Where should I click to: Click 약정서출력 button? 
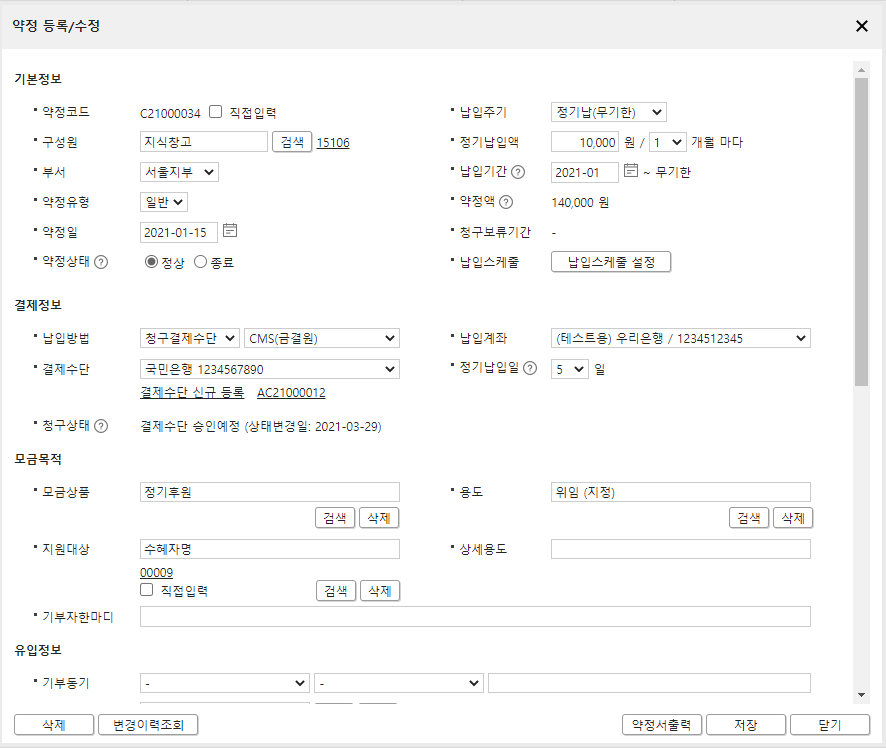coord(662,725)
